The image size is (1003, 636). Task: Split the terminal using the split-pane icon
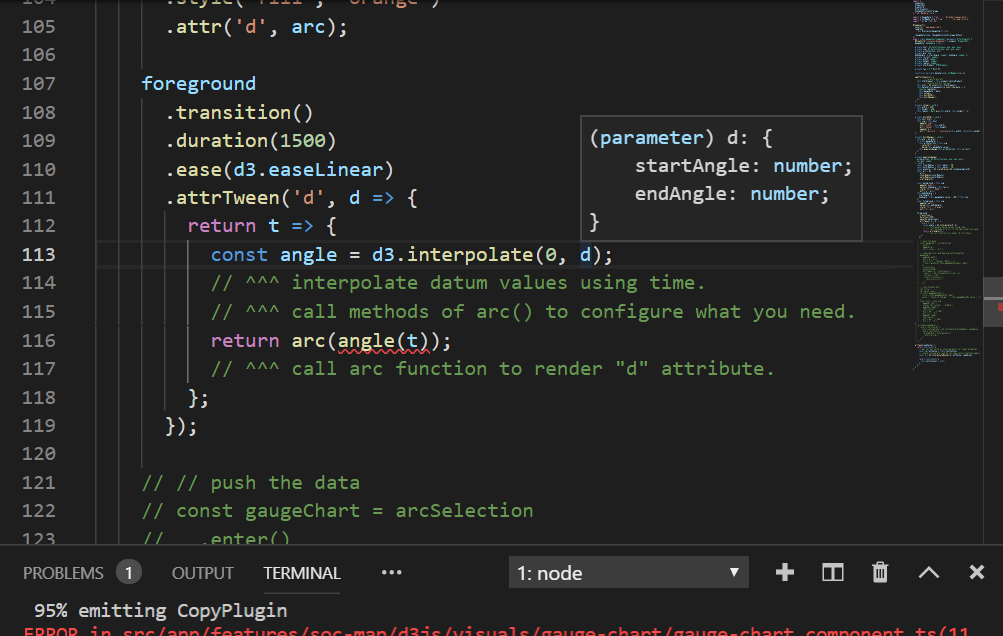pyautogui.click(x=832, y=572)
